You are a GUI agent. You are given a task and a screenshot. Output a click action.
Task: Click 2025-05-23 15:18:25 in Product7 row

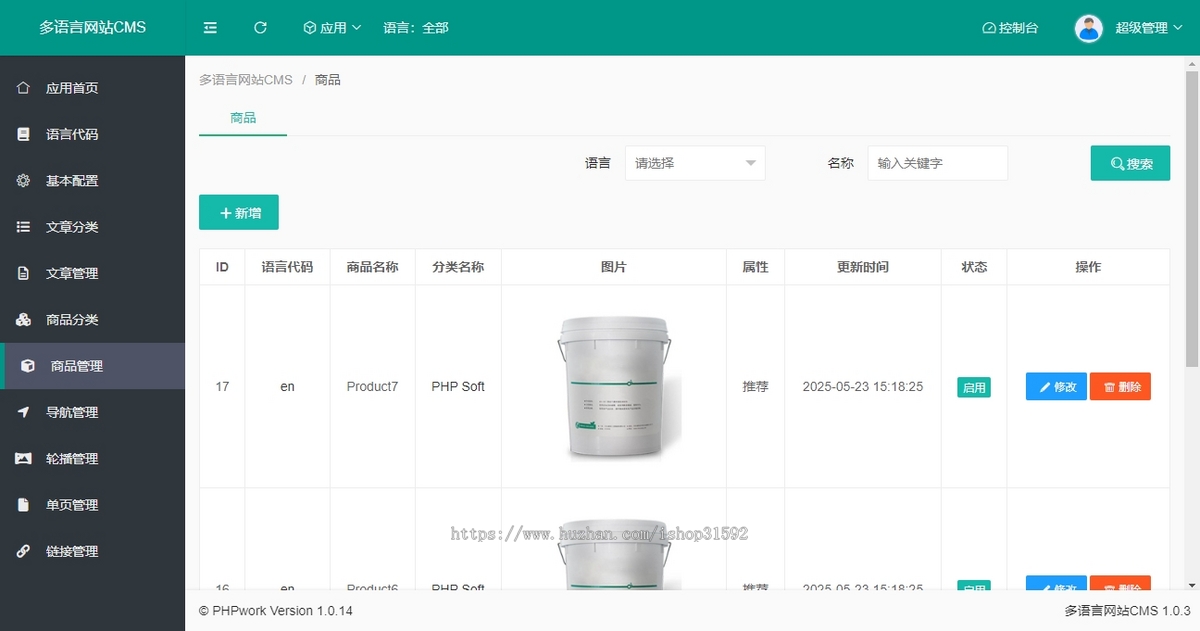pyautogui.click(x=863, y=386)
